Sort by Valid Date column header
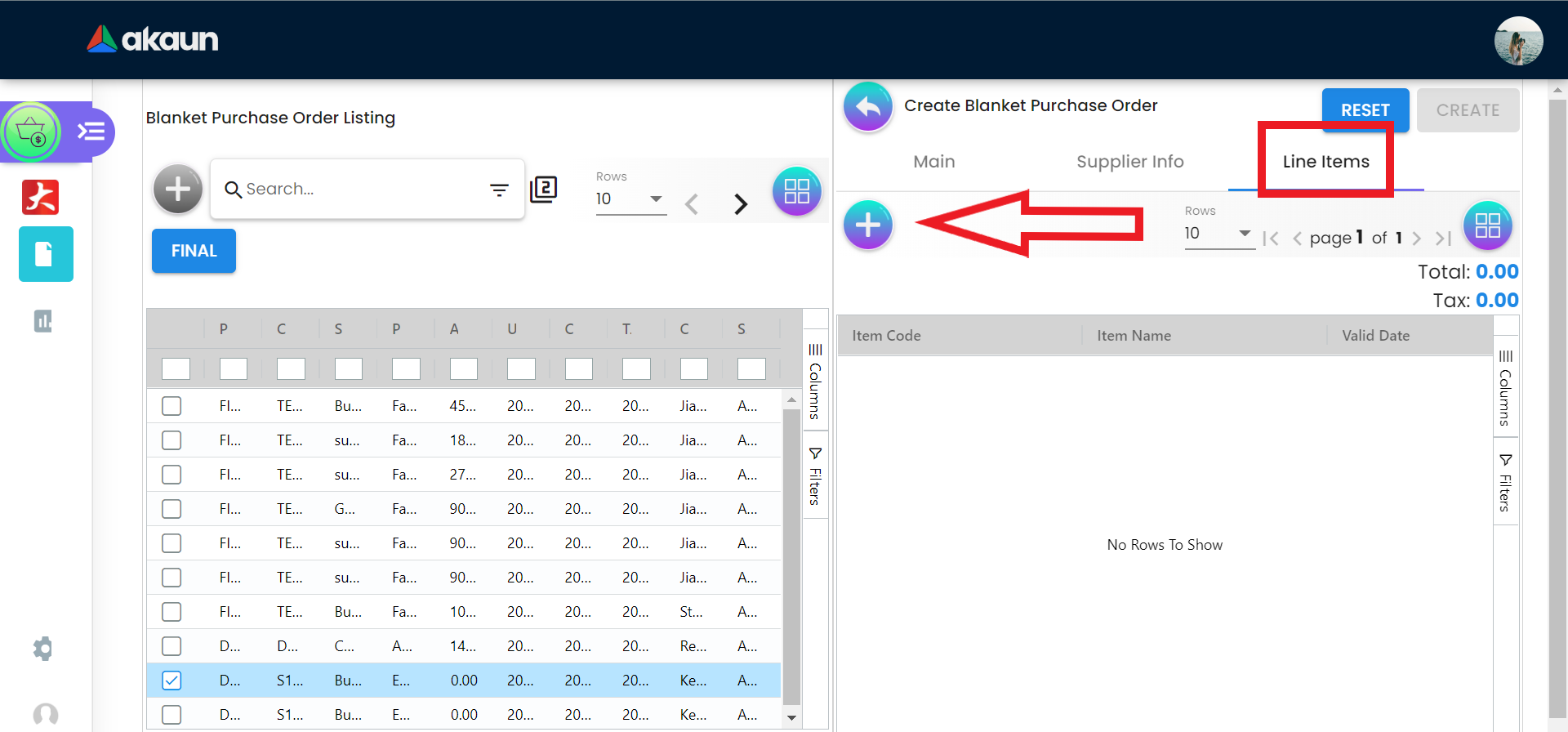The width and height of the screenshot is (1568, 732). pyautogui.click(x=1376, y=336)
